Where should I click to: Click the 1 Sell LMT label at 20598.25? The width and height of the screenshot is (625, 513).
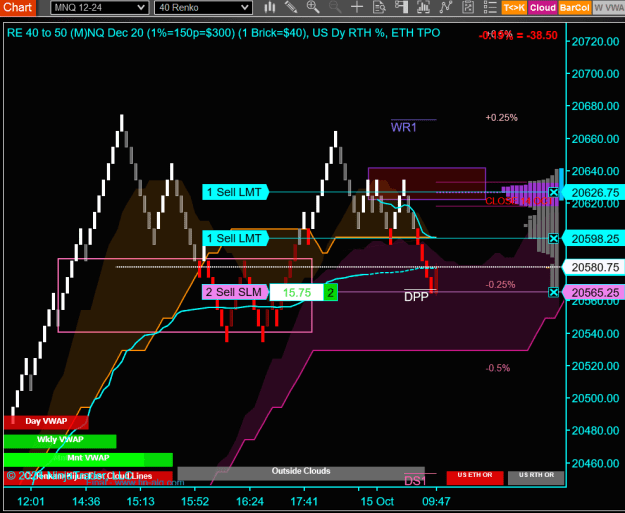[236, 238]
